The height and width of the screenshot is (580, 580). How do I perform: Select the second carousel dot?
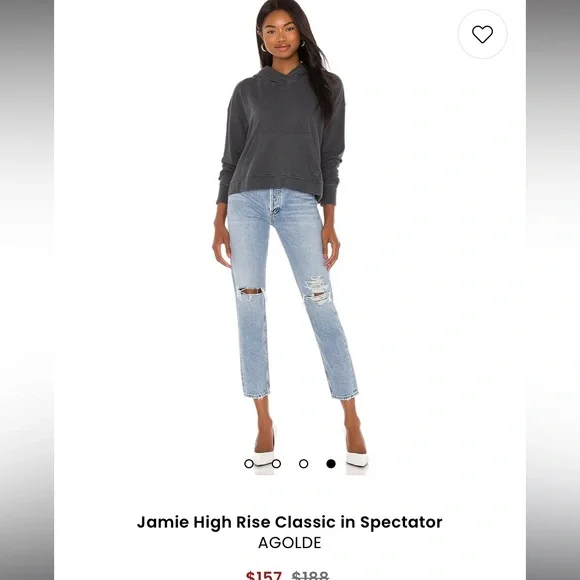click(x=276, y=463)
